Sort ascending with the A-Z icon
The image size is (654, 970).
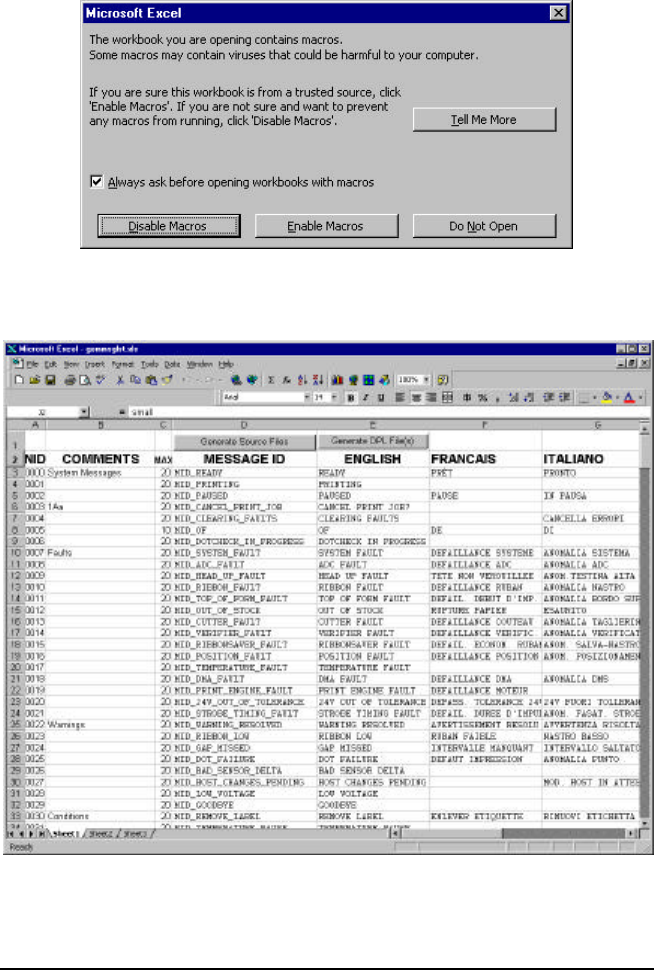302,380
